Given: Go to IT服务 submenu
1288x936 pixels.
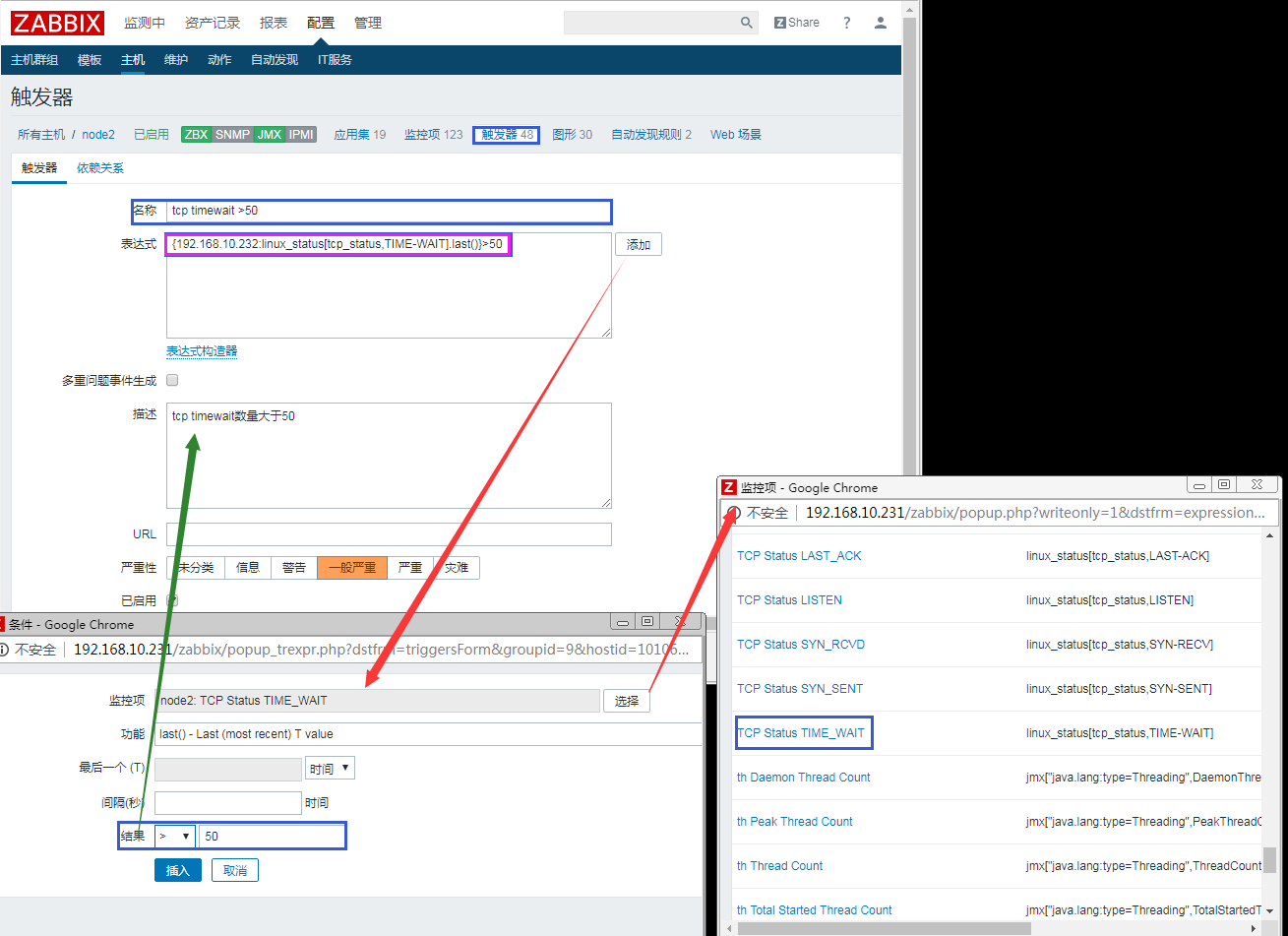Looking at the screenshot, I should pos(335,60).
